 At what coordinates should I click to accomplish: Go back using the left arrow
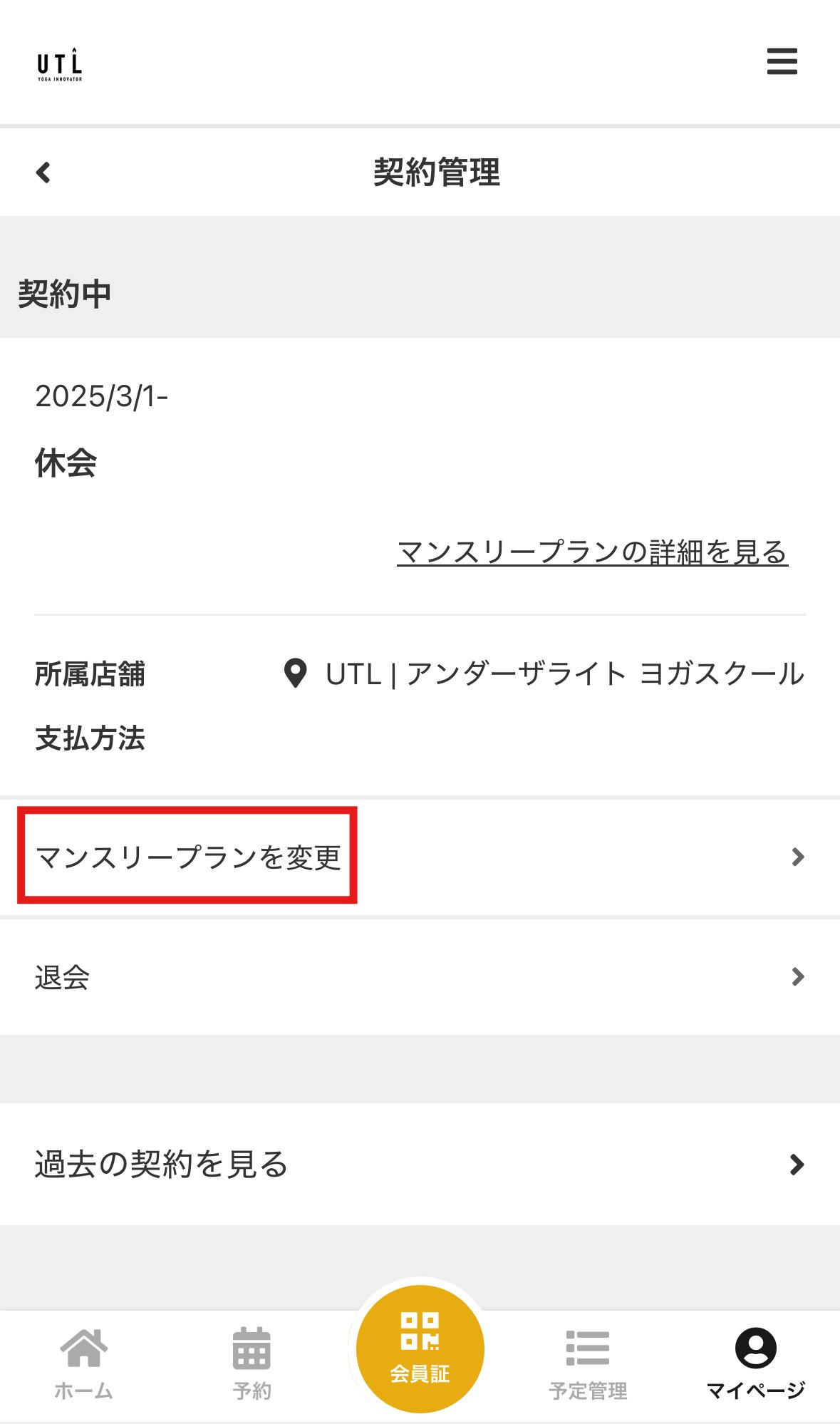[x=43, y=172]
